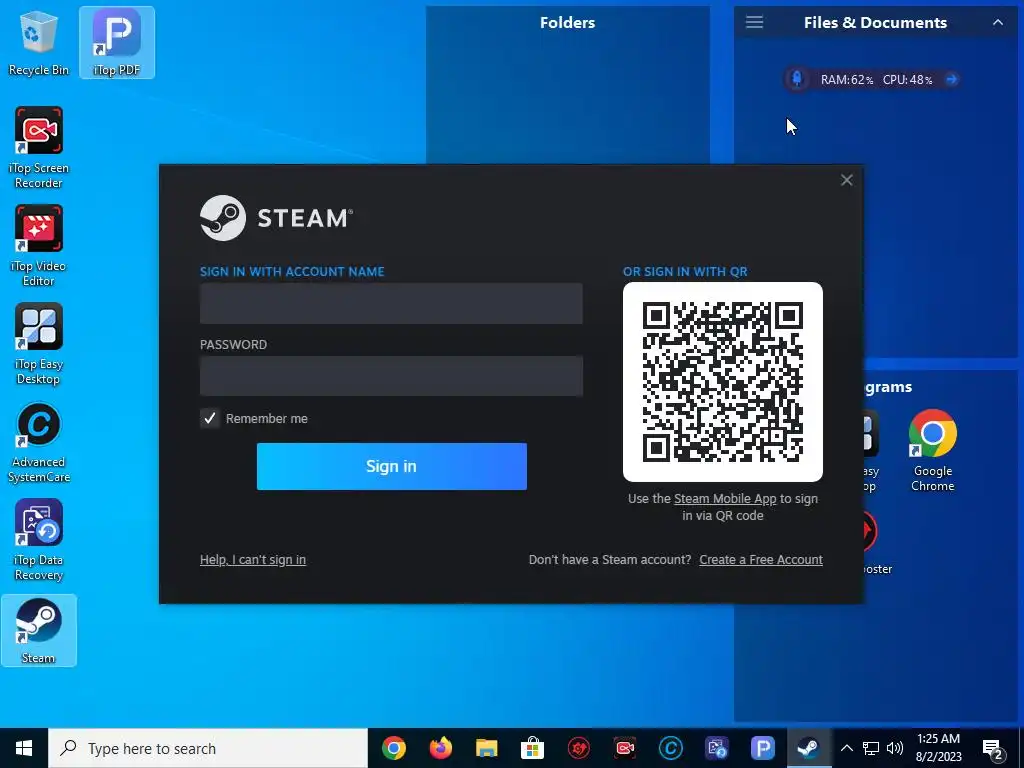Viewport: 1024px width, 768px height.
Task: Click the taskbar search box
Action: (208, 748)
